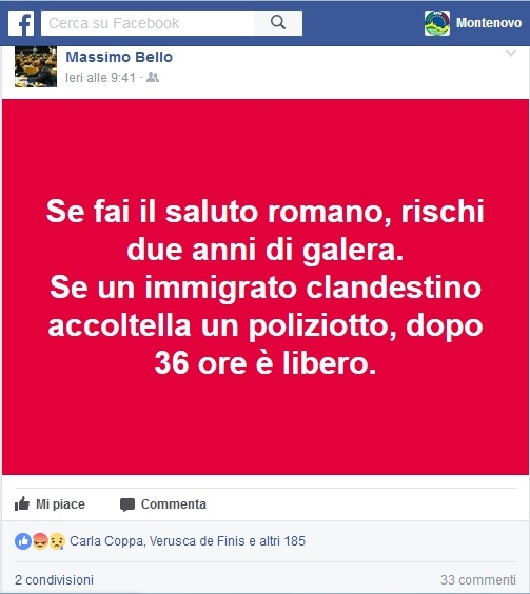Click the Montenovo page name in the header
The width and height of the screenshot is (530, 594).
(489, 23)
